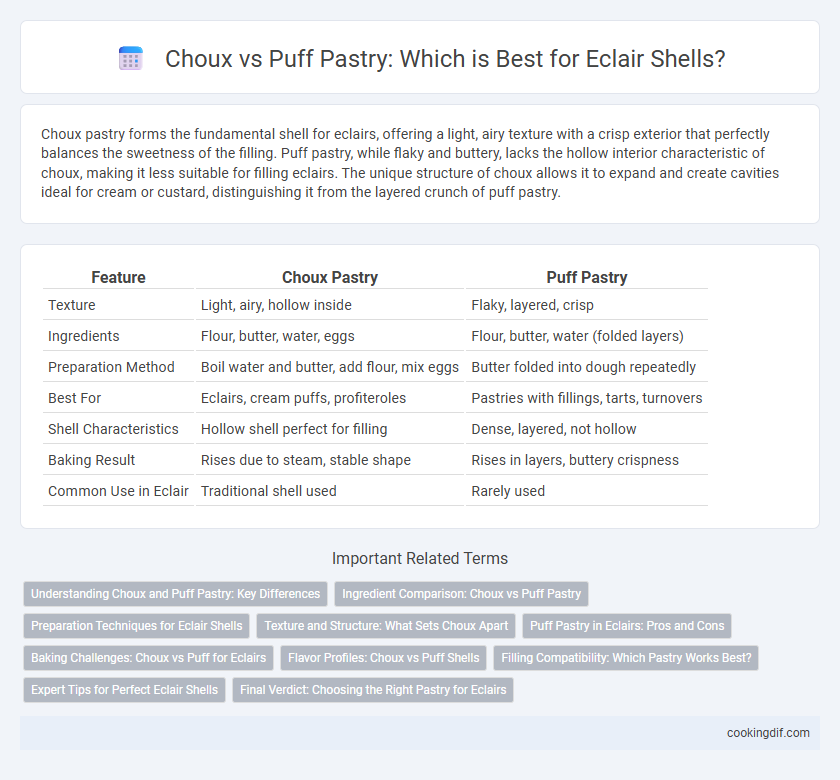Select 'Baking Challenges: Choux vs Puff for Eclairs'
Image resolution: width=840 pixels, height=780 pixels.
[x=148, y=658]
